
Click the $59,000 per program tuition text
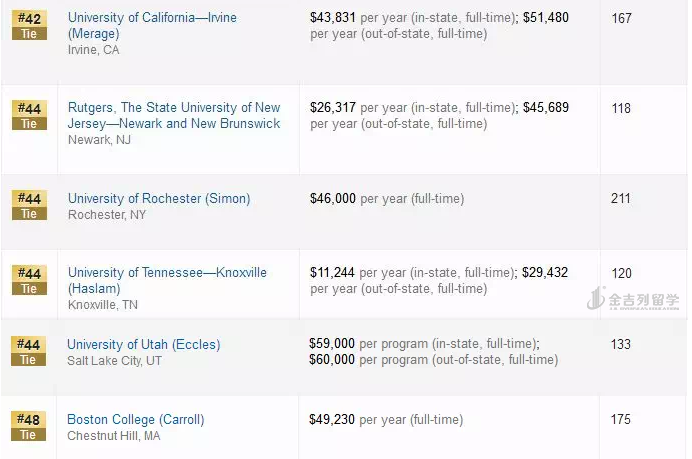424,343
